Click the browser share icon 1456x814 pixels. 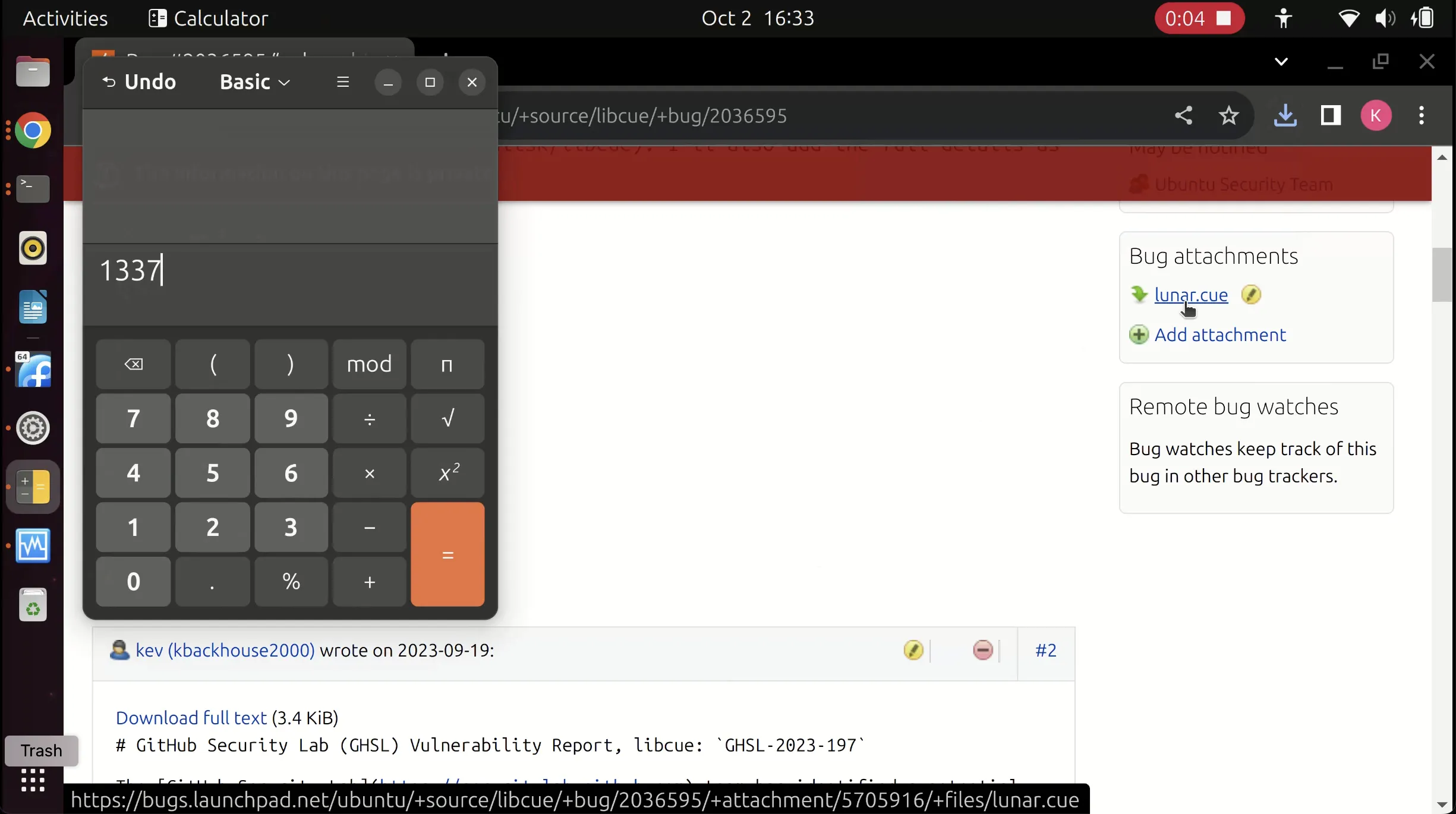(x=1183, y=115)
